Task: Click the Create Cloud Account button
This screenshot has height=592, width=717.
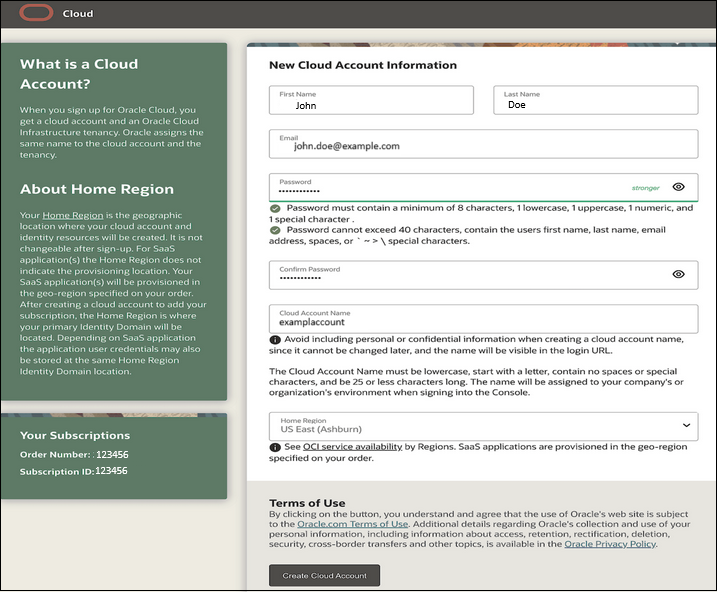Action: (324, 576)
